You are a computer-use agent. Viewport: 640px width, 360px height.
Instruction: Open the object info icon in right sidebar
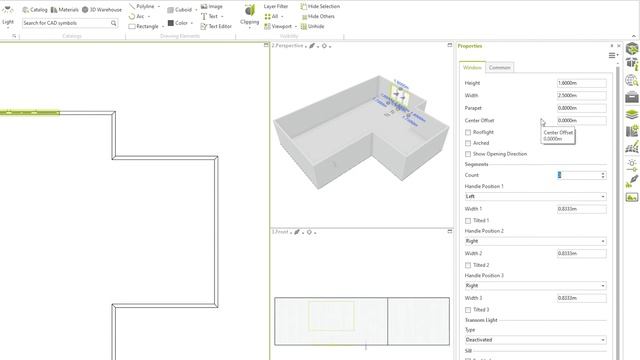coord(632,64)
